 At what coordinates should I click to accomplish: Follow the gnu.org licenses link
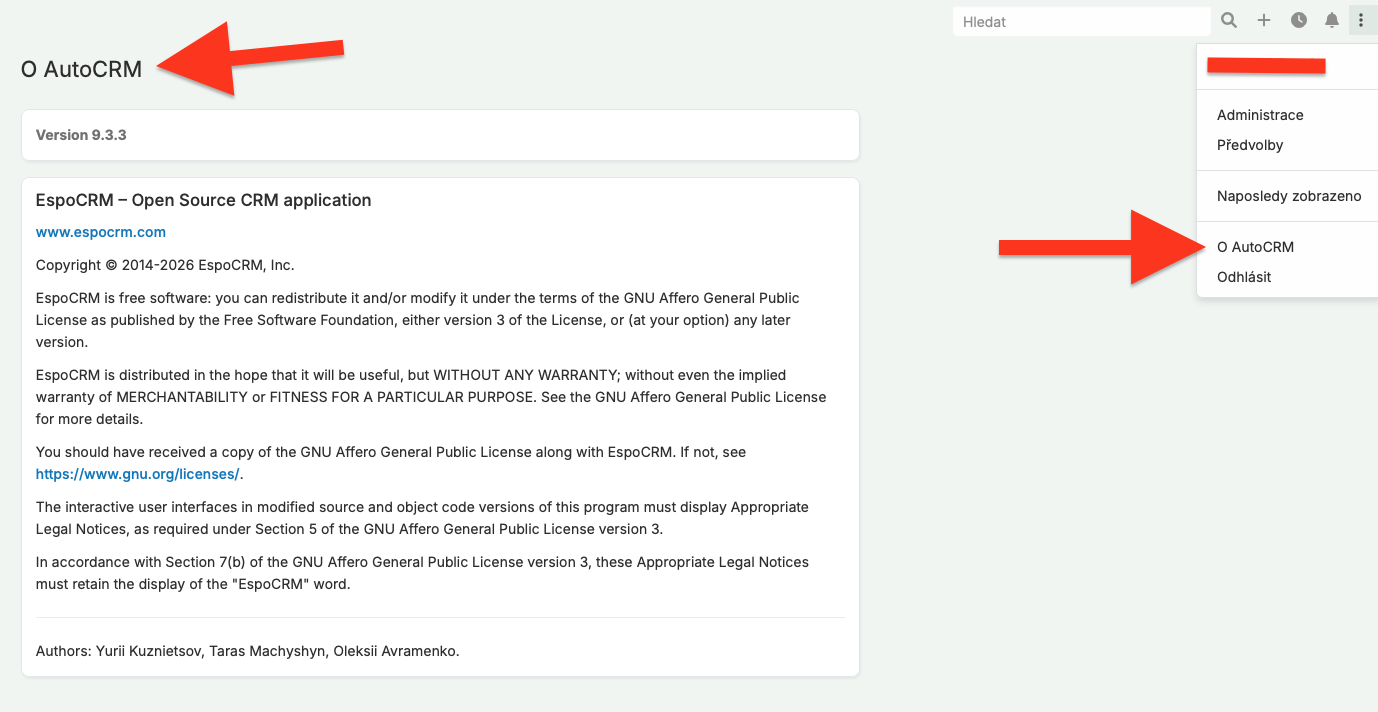coord(138,474)
